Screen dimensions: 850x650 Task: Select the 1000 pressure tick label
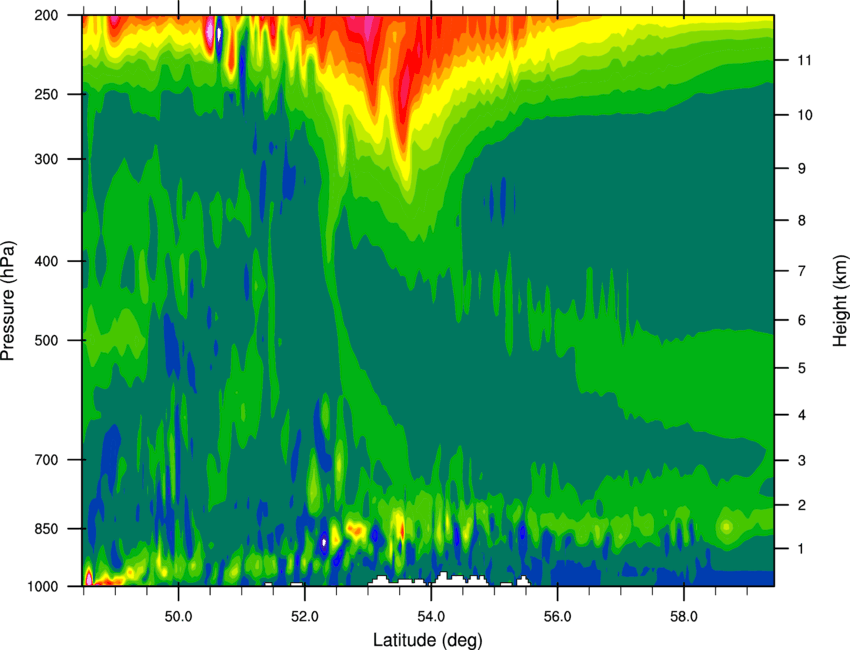42,587
